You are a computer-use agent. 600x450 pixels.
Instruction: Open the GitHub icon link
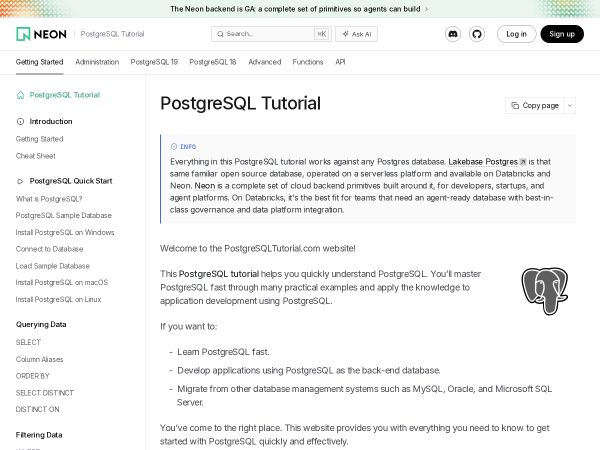477,34
